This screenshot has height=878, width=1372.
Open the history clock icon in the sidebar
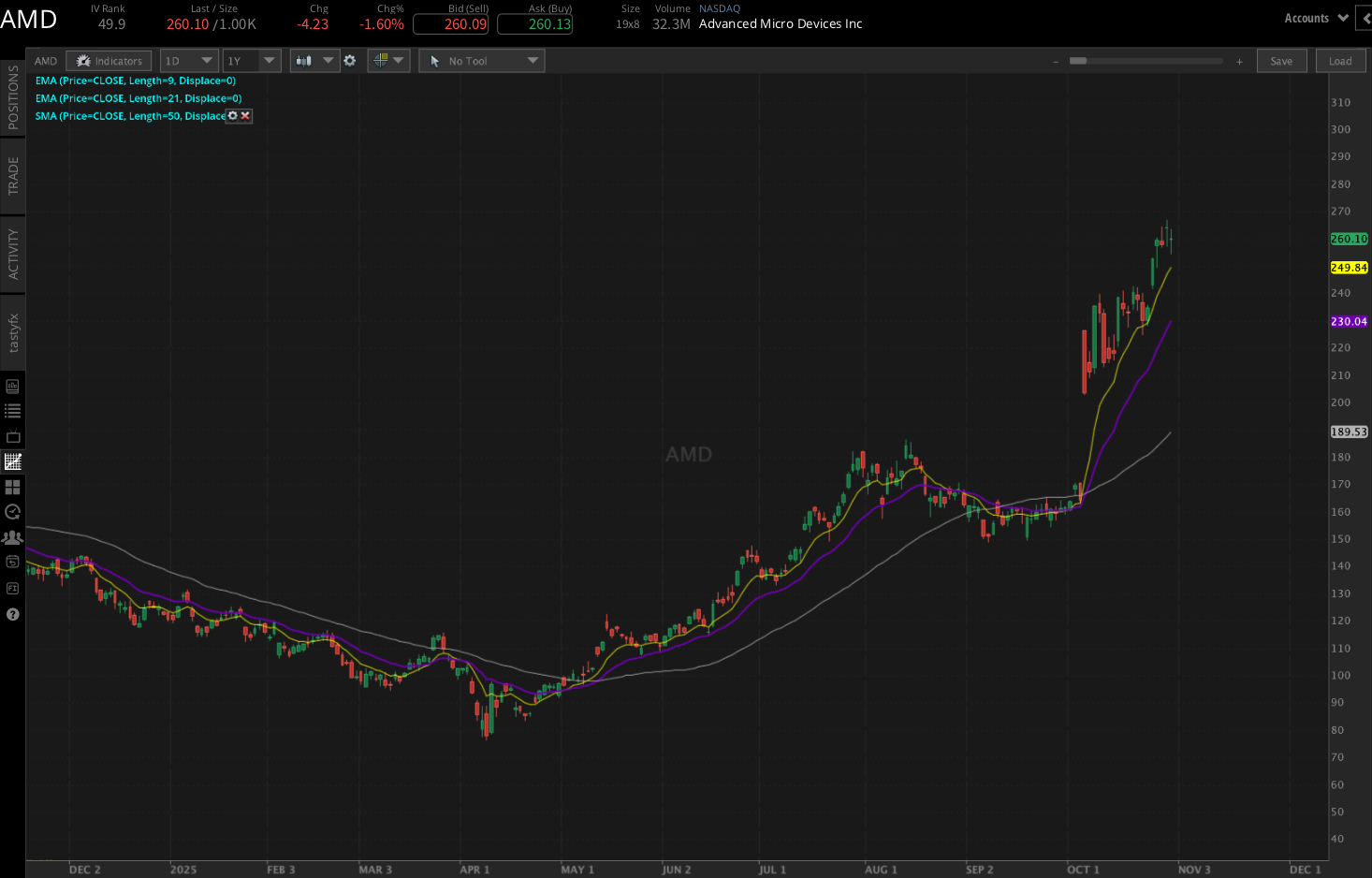click(x=13, y=512)
